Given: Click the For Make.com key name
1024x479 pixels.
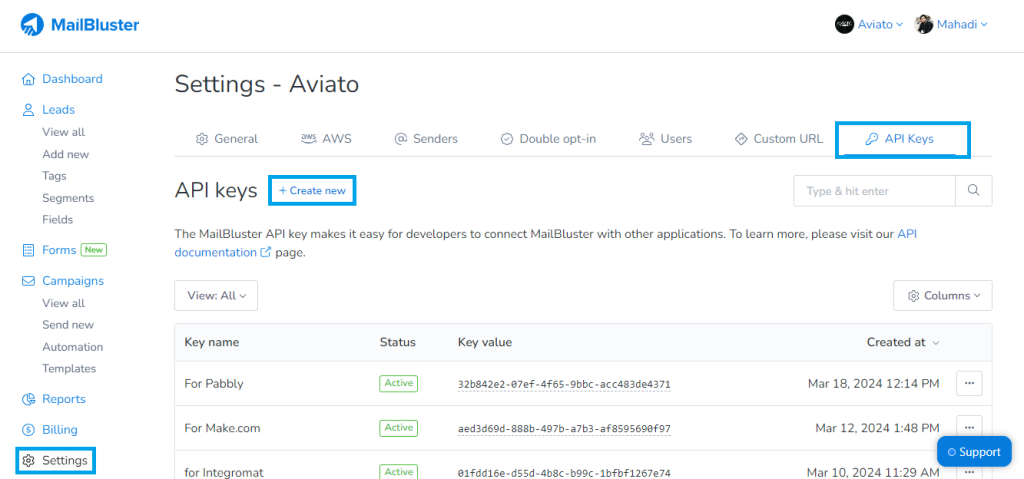Looking at the screenshot, I should (222, 428).
